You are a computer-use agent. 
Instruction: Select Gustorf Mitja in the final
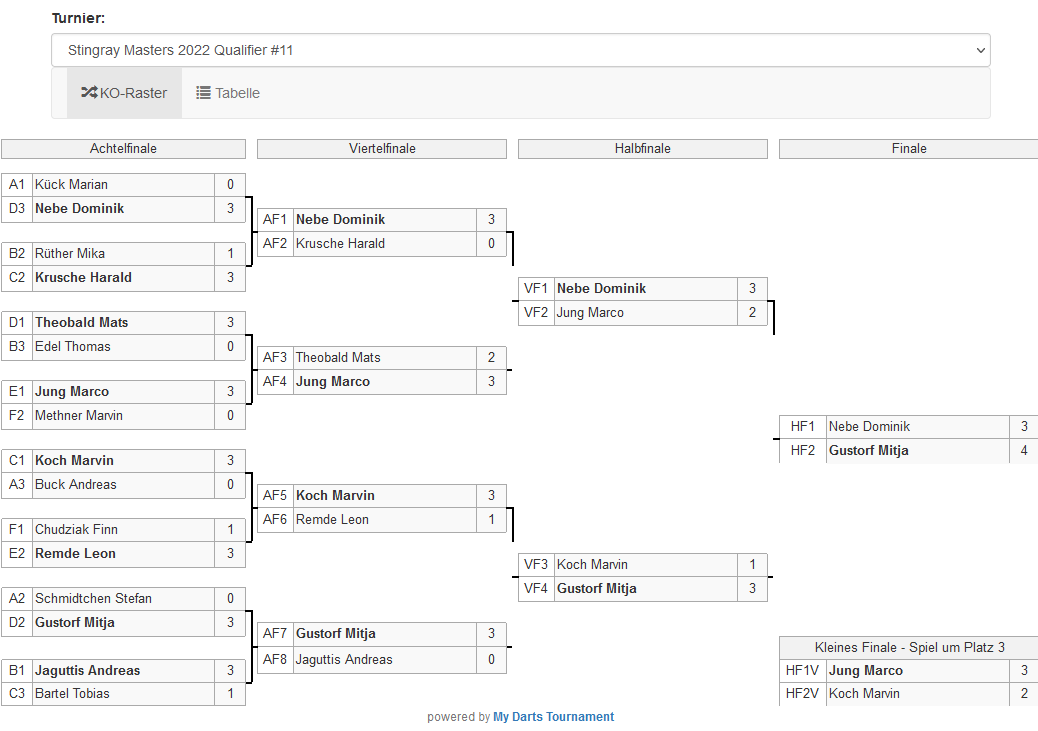868,451
